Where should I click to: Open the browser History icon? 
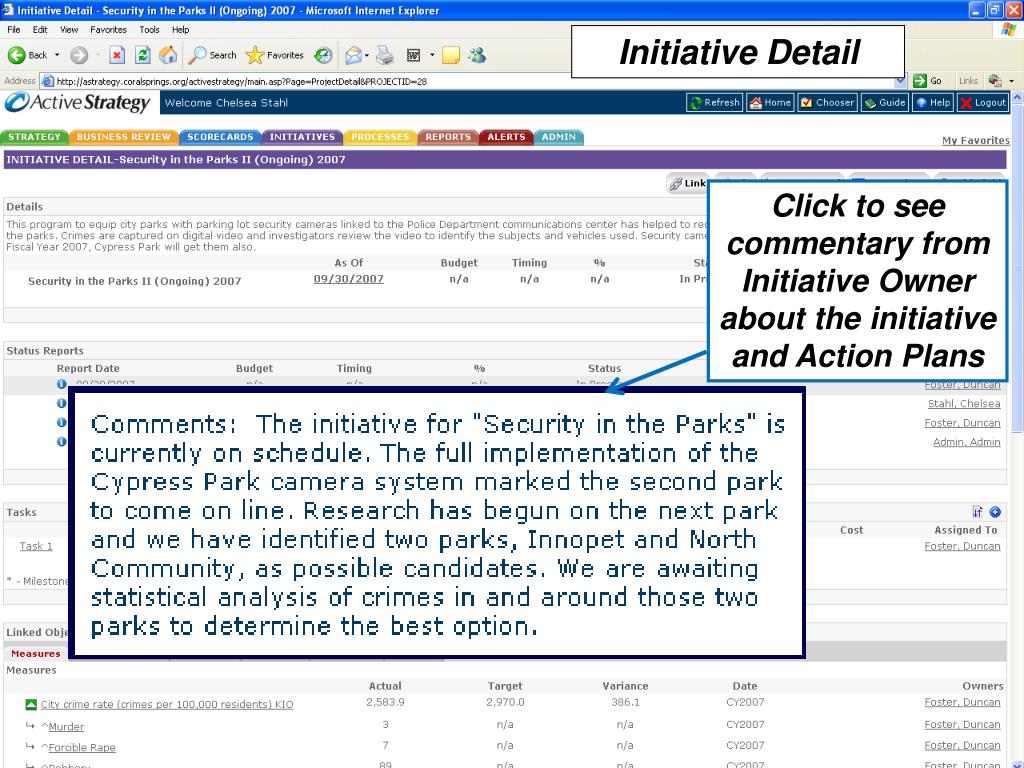click(x=323, y=56)
